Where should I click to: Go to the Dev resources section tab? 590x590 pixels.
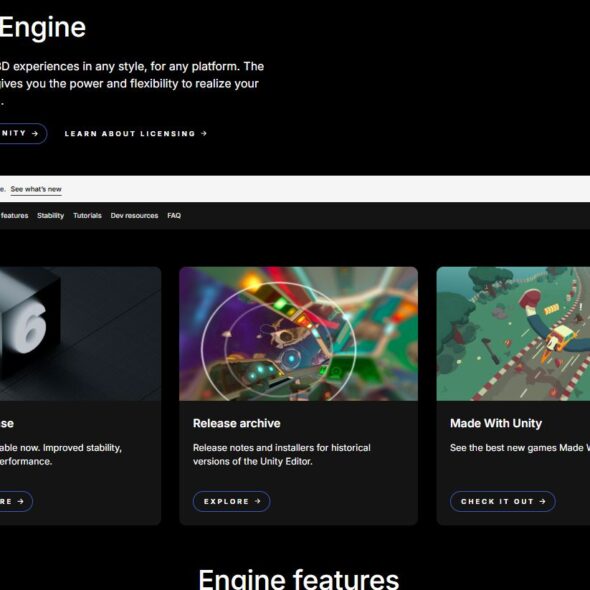(x=134, y=216)
